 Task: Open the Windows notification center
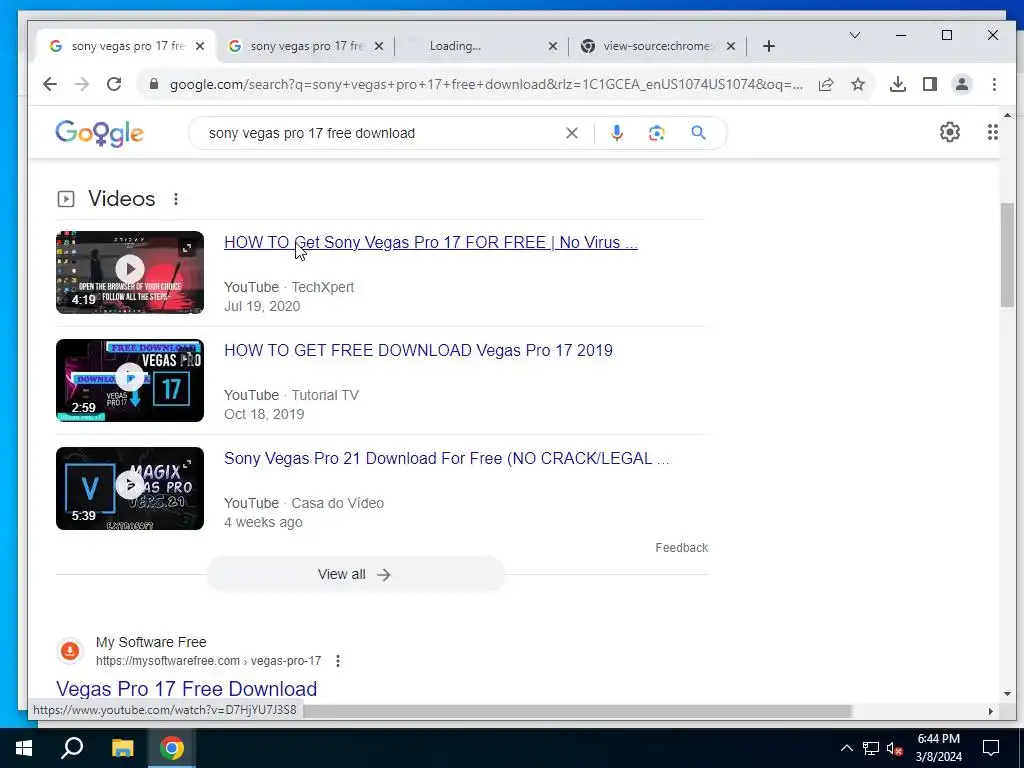coord(991,748)
